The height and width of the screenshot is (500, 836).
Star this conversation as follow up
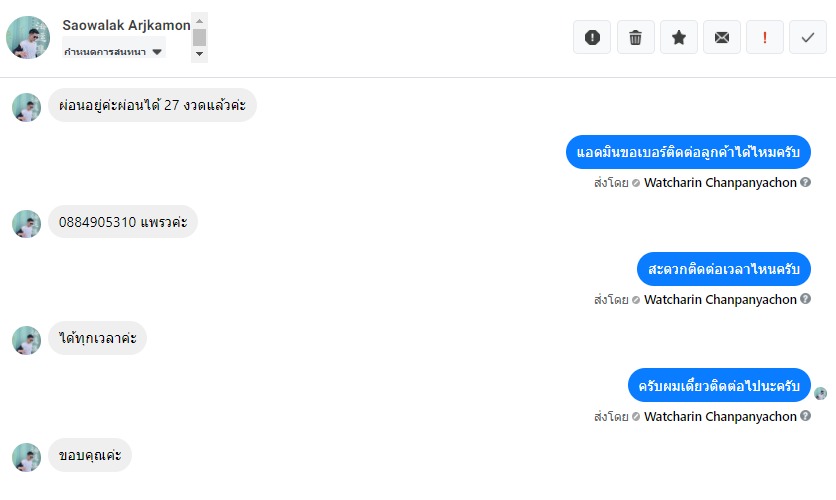click(679, 37)
